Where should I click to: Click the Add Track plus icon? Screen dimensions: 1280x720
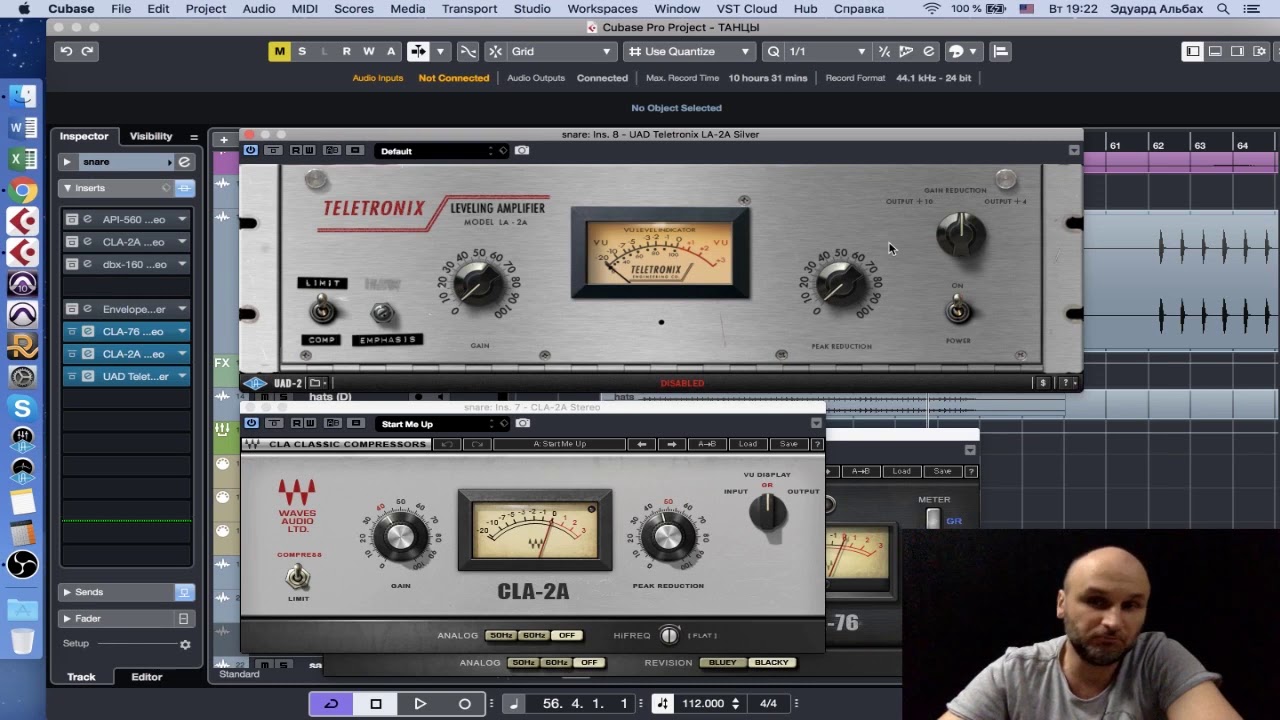(x=223, y=140)
